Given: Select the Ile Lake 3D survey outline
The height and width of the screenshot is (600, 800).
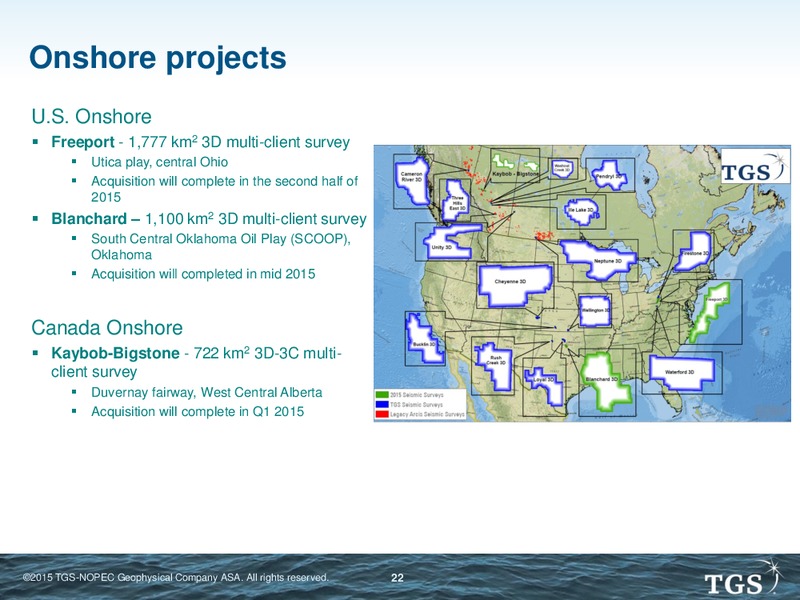Looking at the screenshot, I should (581, 211).
